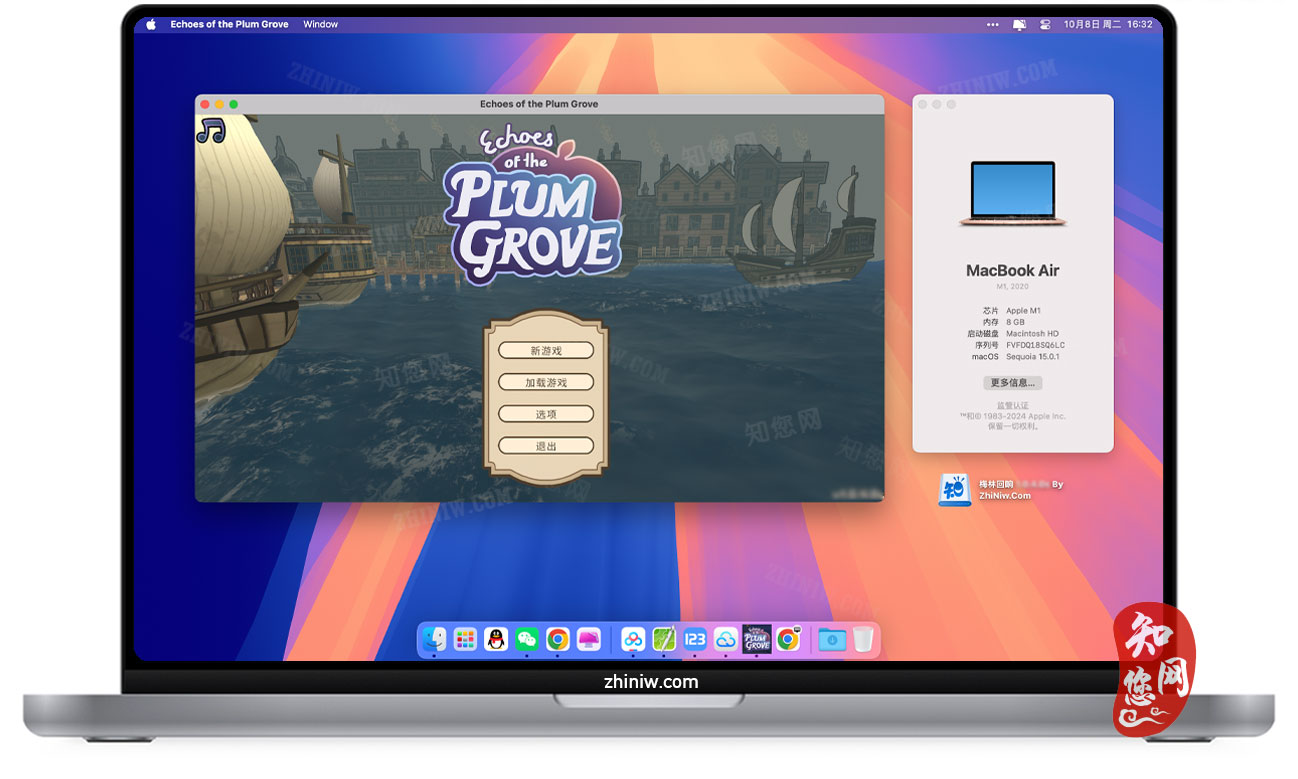The height and width of the screenshot is (779, 1298).
Task: Open the Trash in dock
Action: click(x=863, y=639)
